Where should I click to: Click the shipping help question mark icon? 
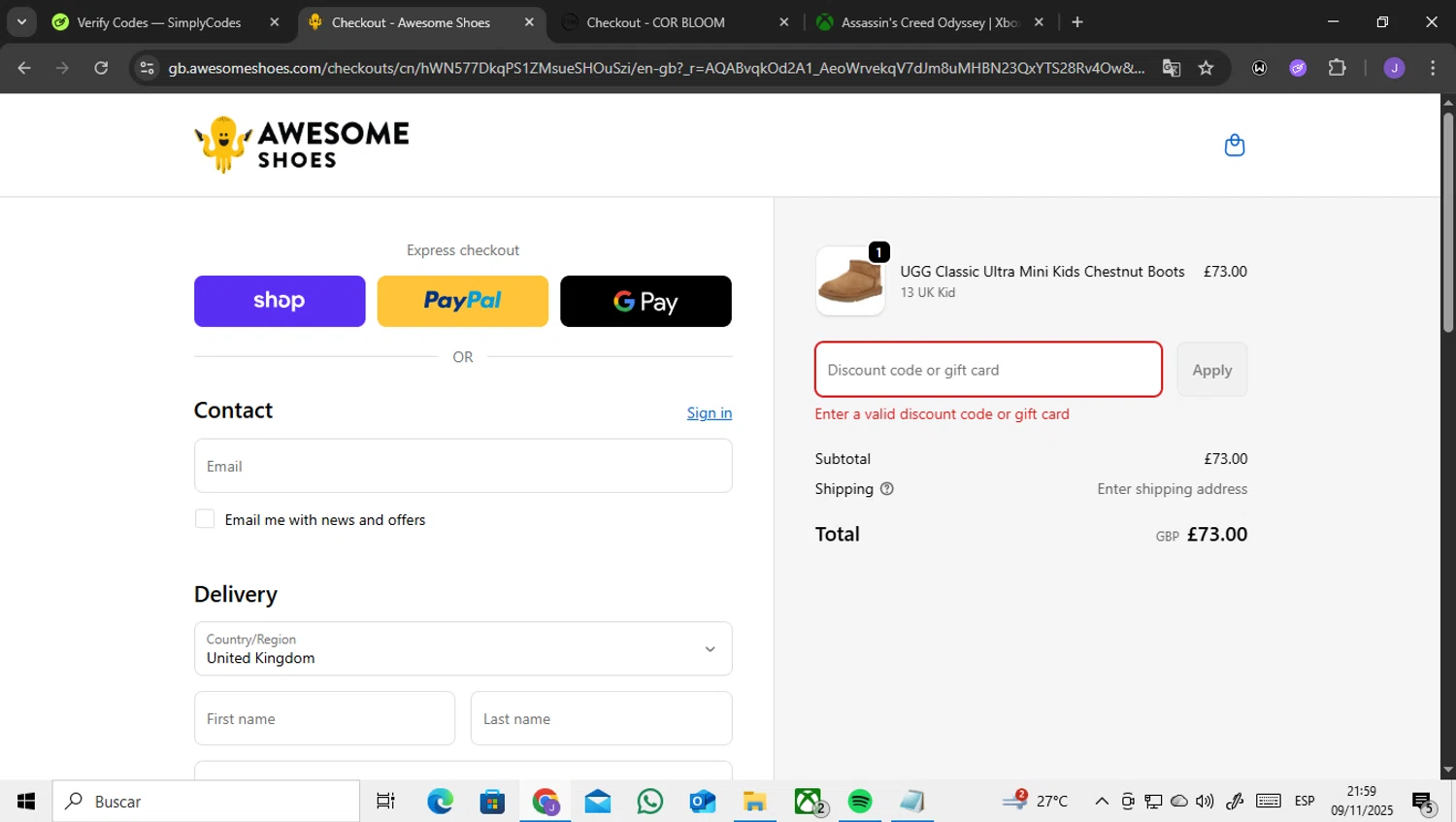(886, 489)
